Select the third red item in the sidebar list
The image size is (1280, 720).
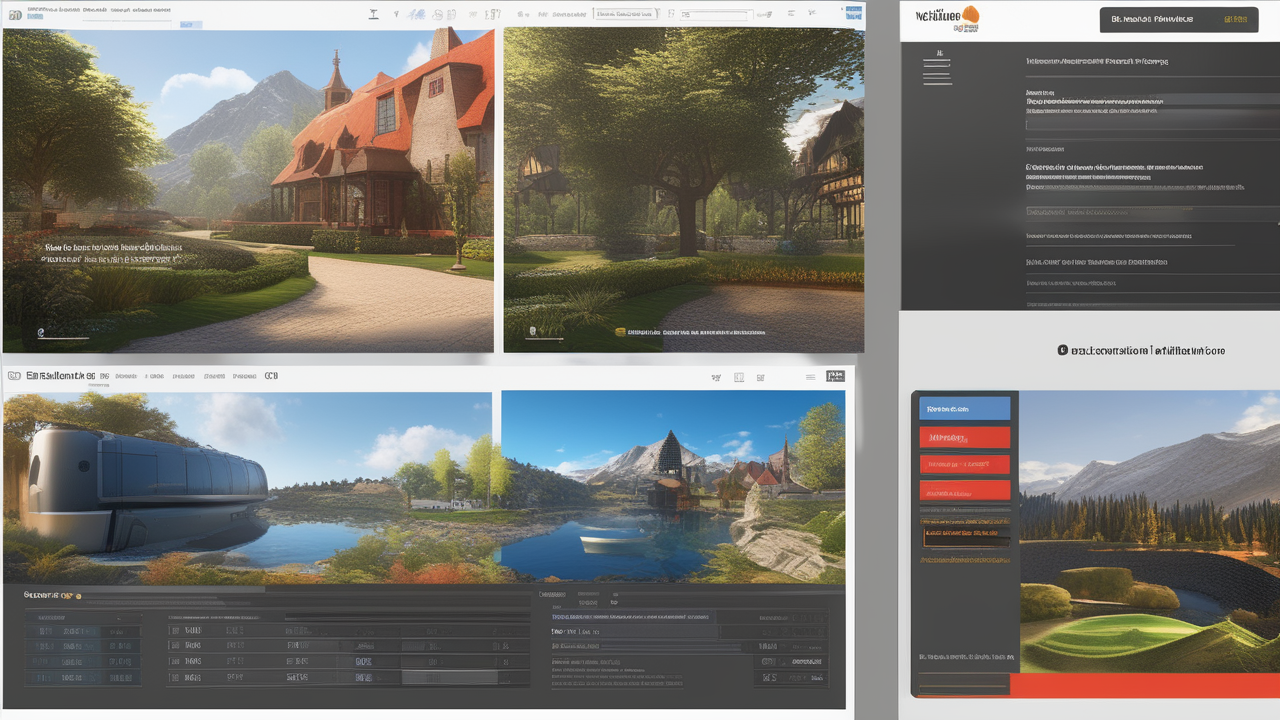click(964, 491)
